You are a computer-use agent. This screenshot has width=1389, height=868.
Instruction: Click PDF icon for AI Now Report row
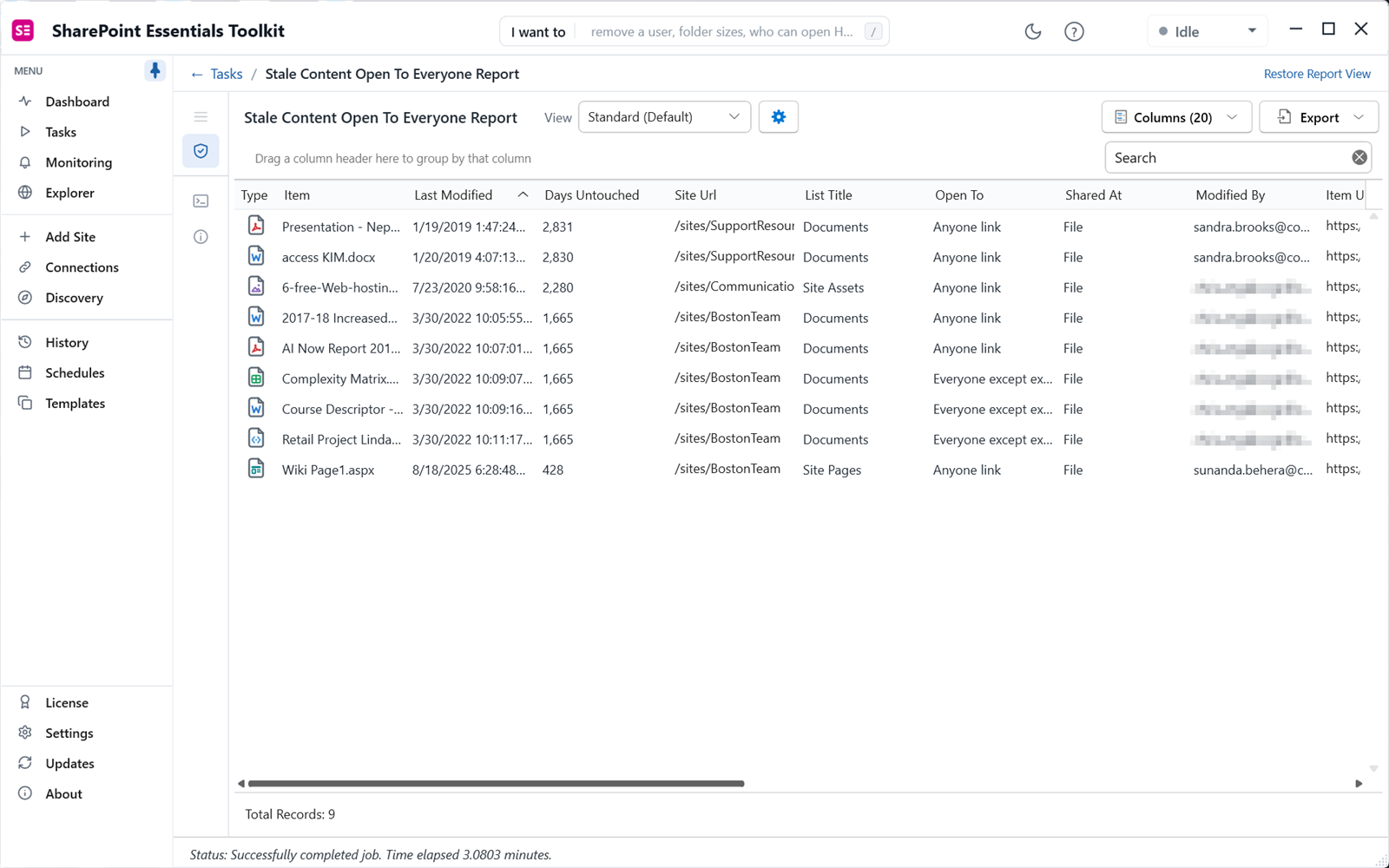(256, 347)
